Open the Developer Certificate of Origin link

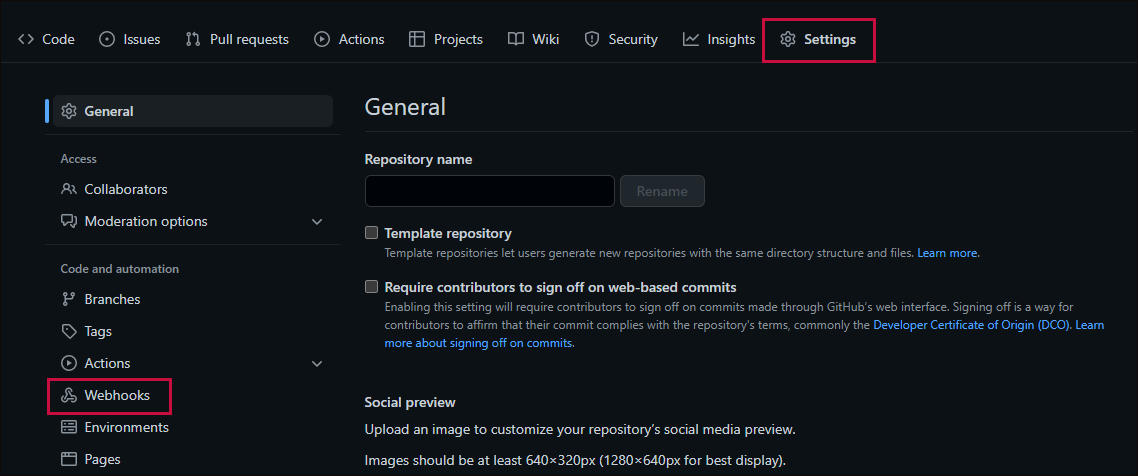tap(970, 325)
